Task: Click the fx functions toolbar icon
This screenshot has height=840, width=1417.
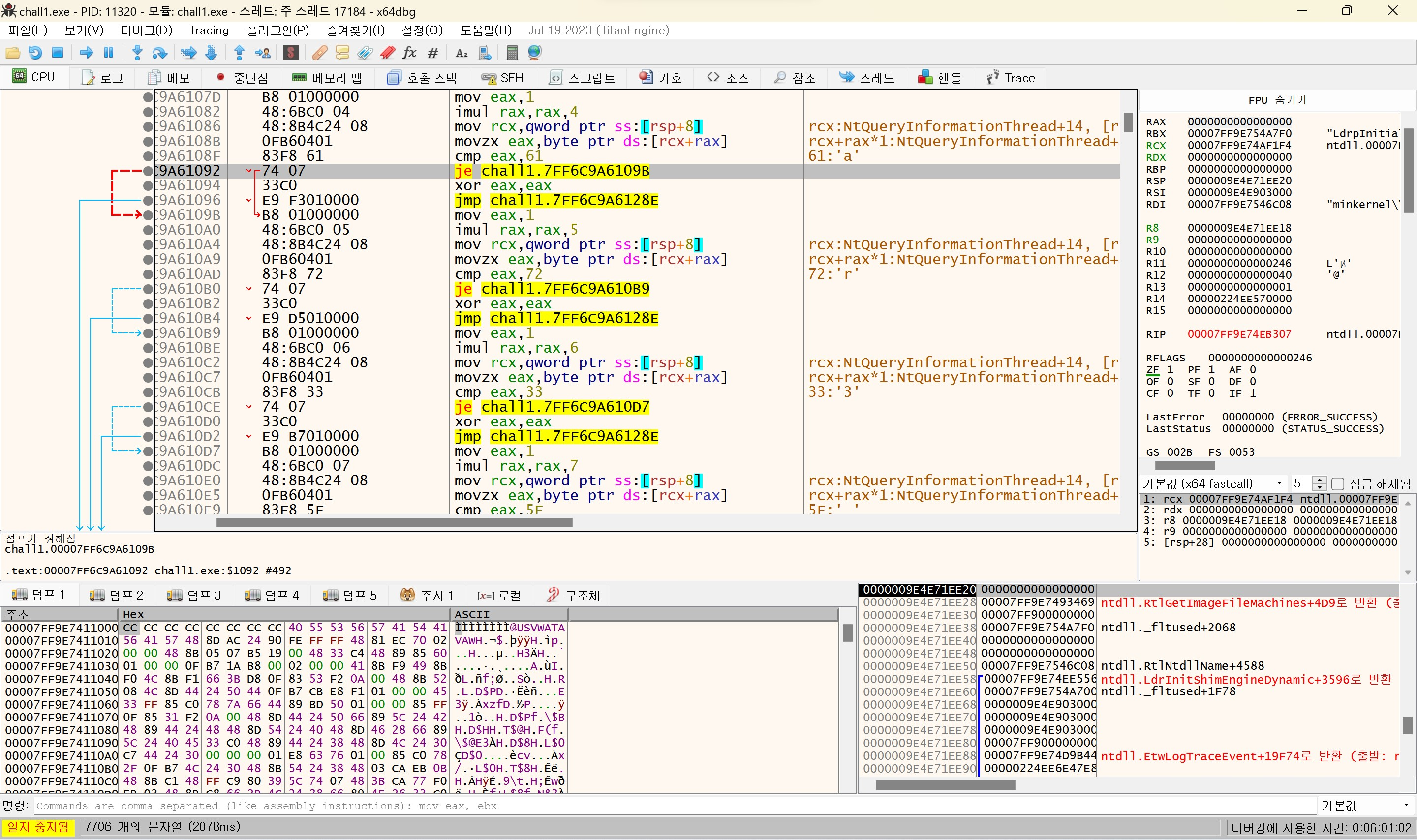Action: (x=409, y=53)
